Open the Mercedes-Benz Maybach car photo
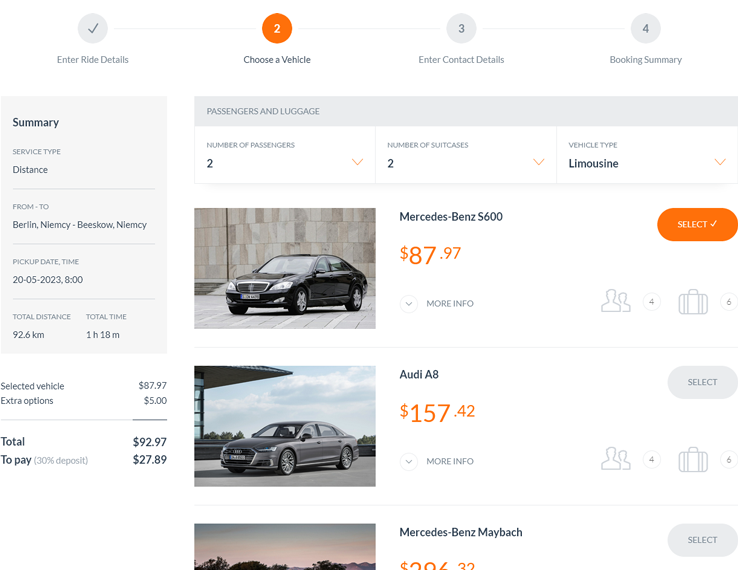The image size is (738, 570). point(285,546)
